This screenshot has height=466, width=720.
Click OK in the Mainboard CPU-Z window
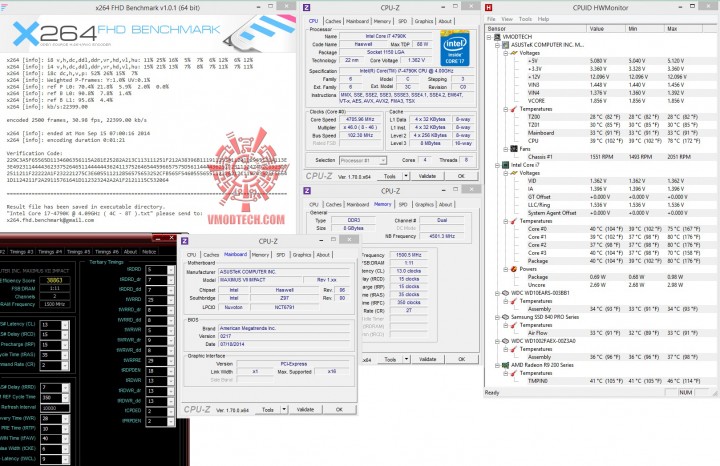(339, 409)
